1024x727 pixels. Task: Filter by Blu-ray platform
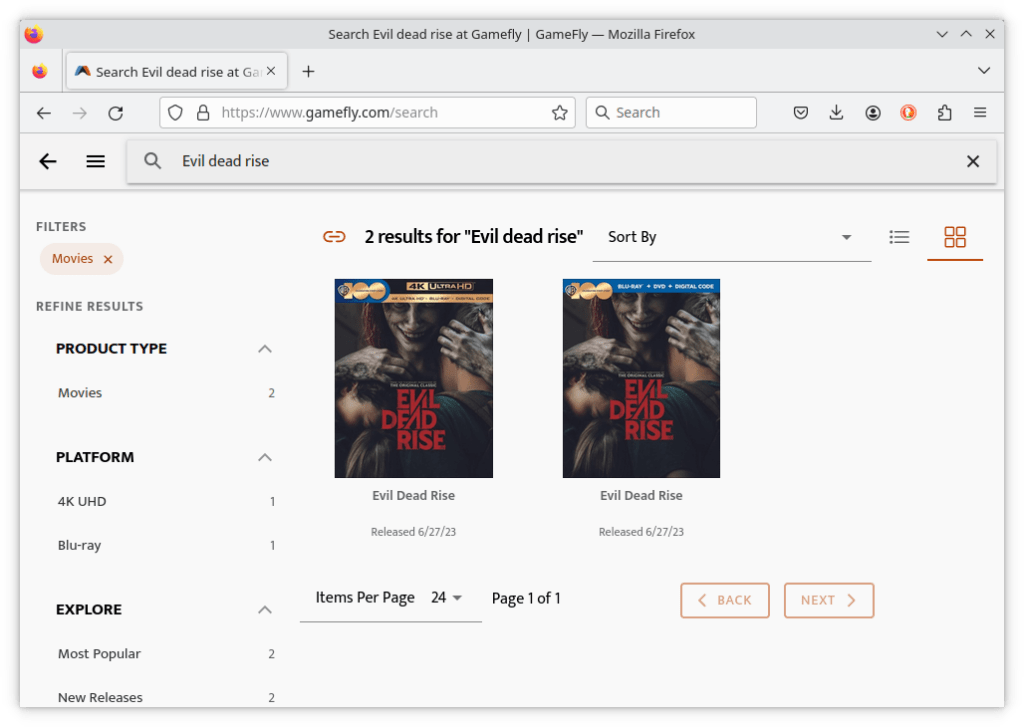pyautogui.click(x=166, y=545)
